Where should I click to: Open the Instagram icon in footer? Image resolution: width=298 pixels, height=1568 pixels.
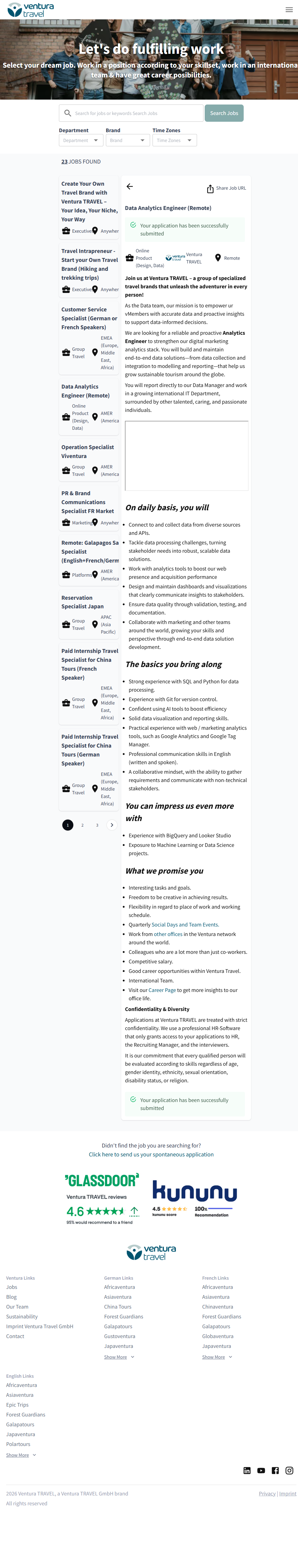point(289,1470)
